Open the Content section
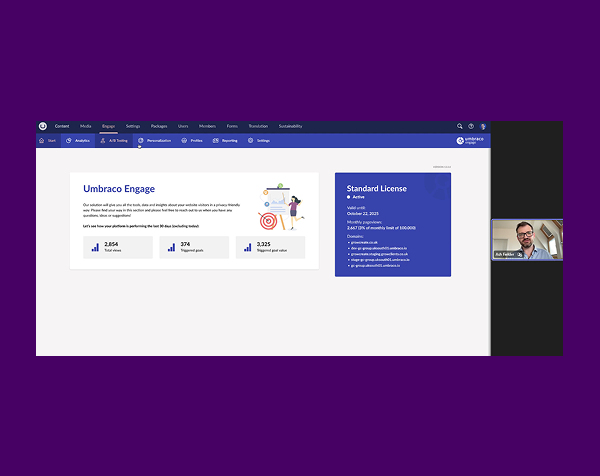Viewport: 600px width, 476px height. (62, 126)
